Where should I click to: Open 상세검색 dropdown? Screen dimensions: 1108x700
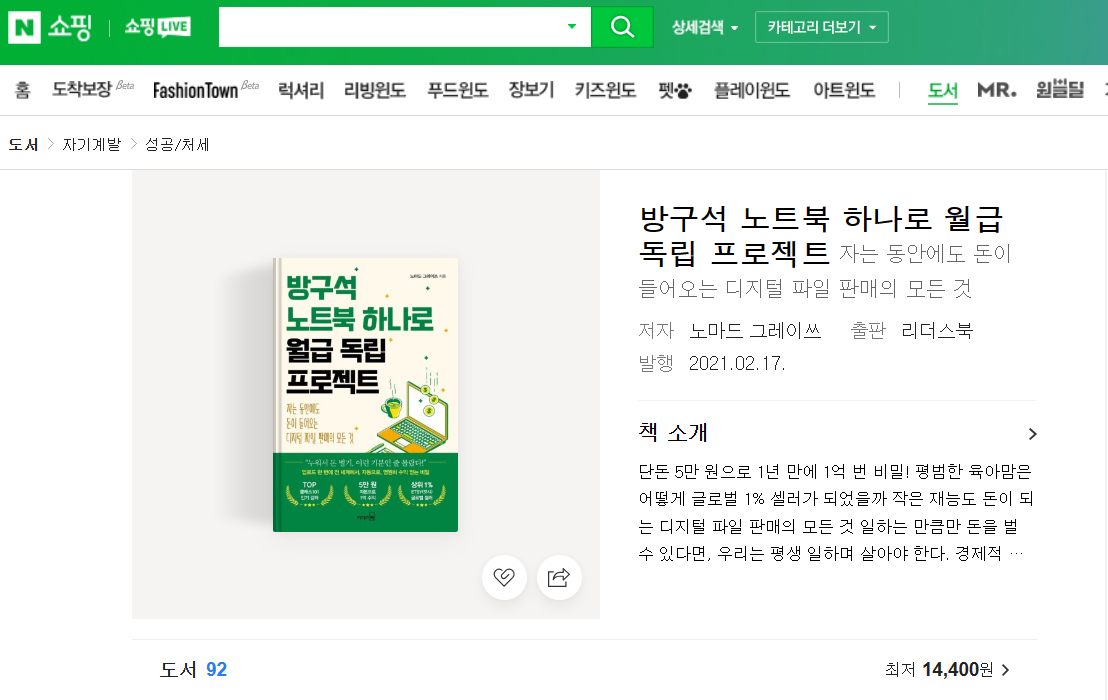click(705, 28)
